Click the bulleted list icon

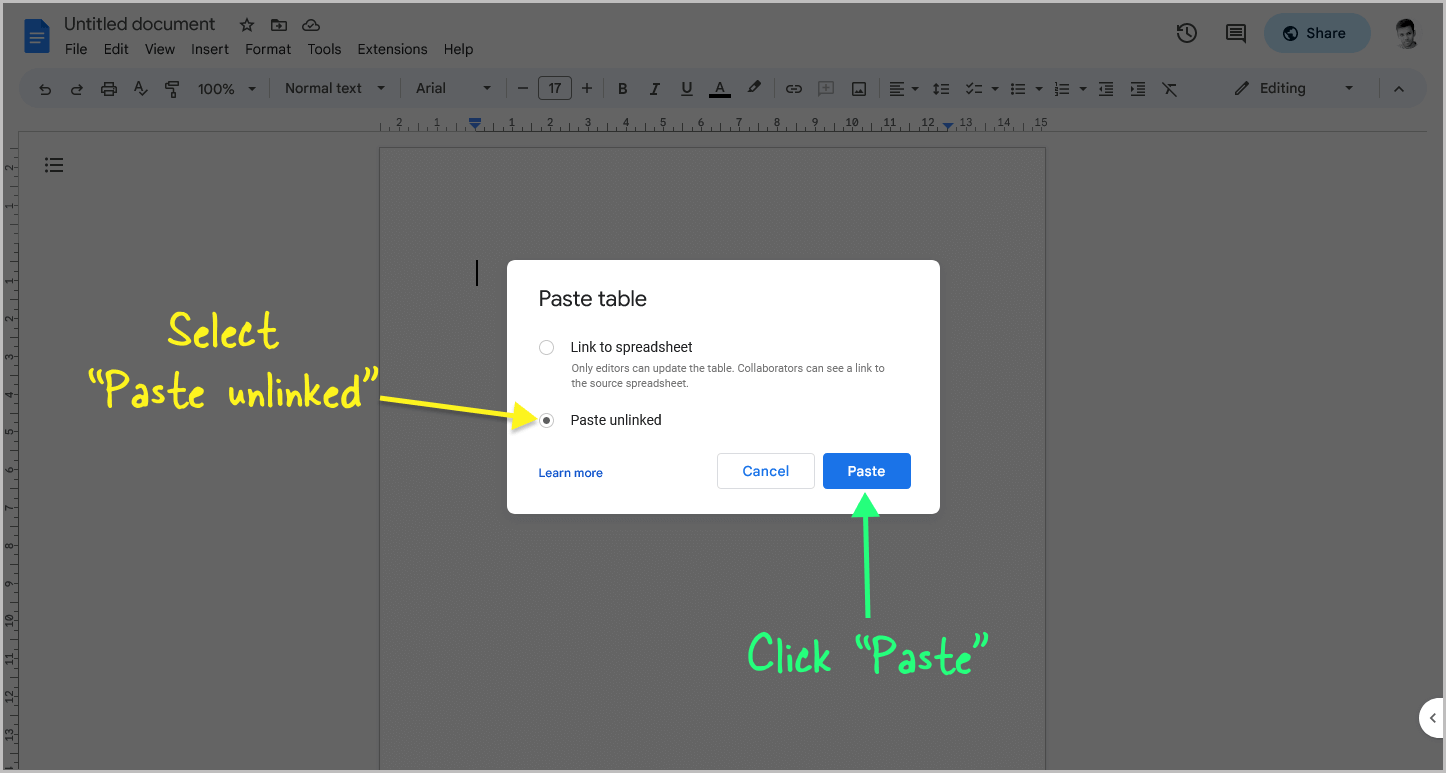click(x=1018, y=89)
